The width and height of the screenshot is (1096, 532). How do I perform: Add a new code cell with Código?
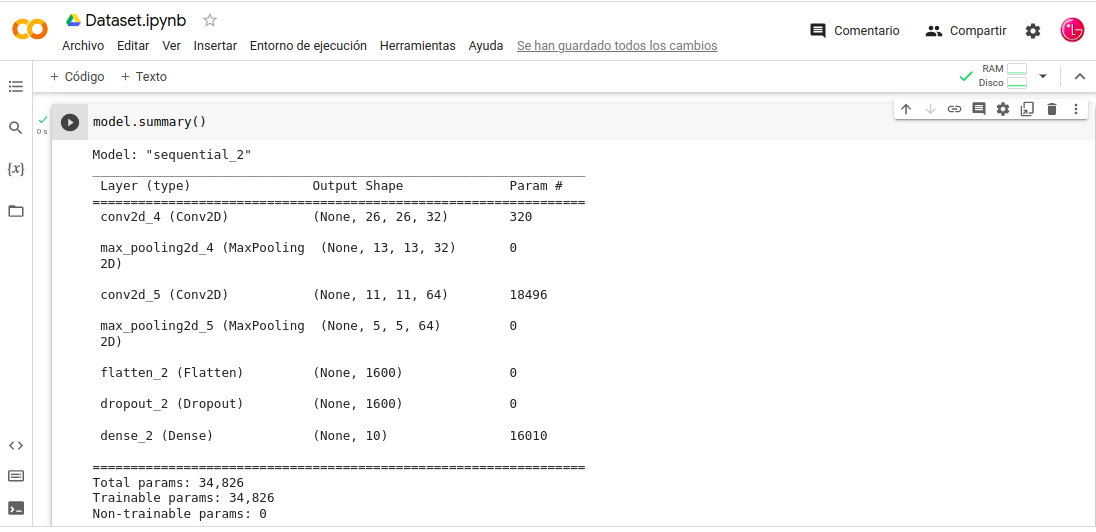click(77, 76)
